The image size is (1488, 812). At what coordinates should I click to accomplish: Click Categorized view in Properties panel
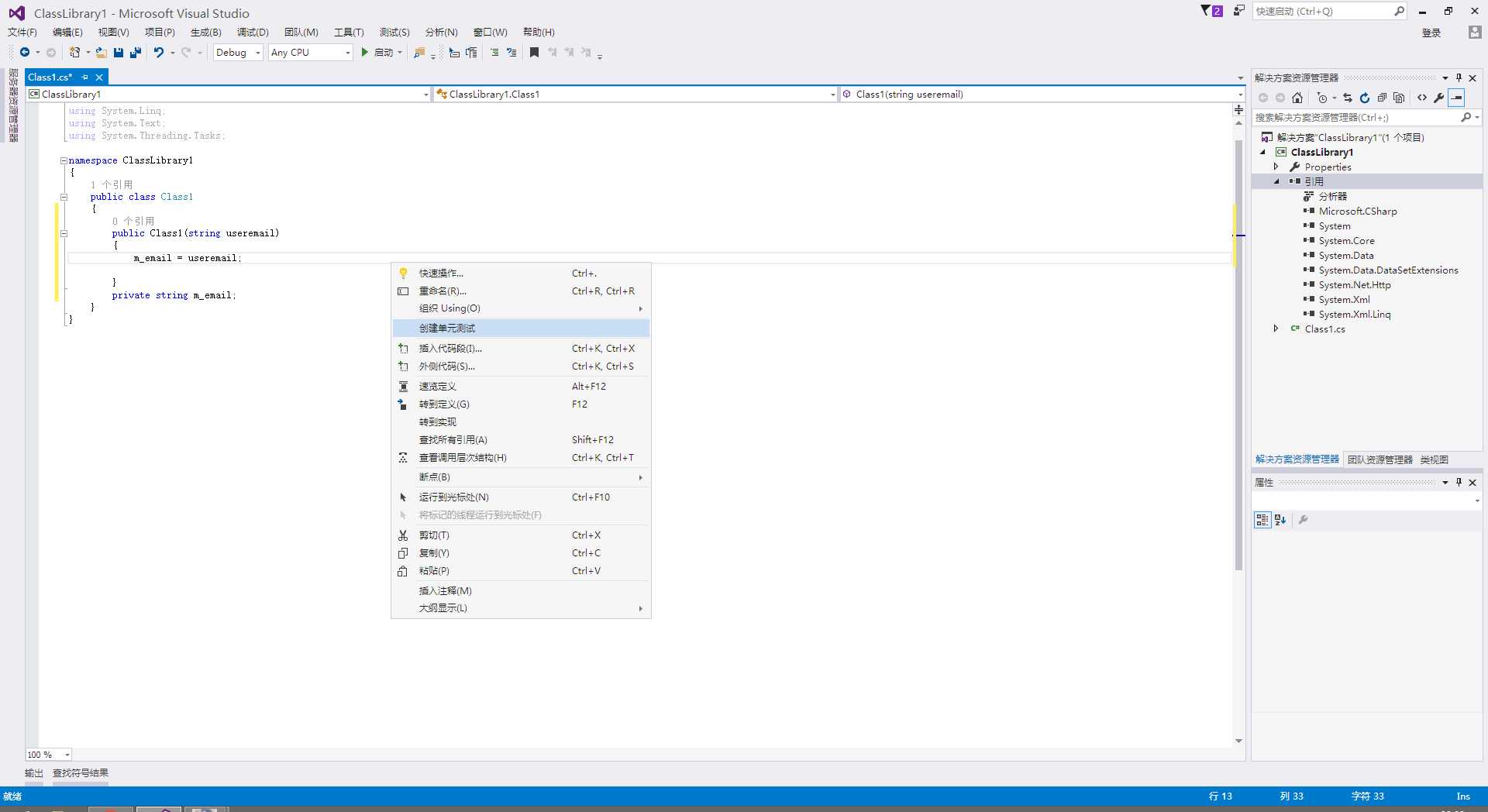click(1262, 520)
